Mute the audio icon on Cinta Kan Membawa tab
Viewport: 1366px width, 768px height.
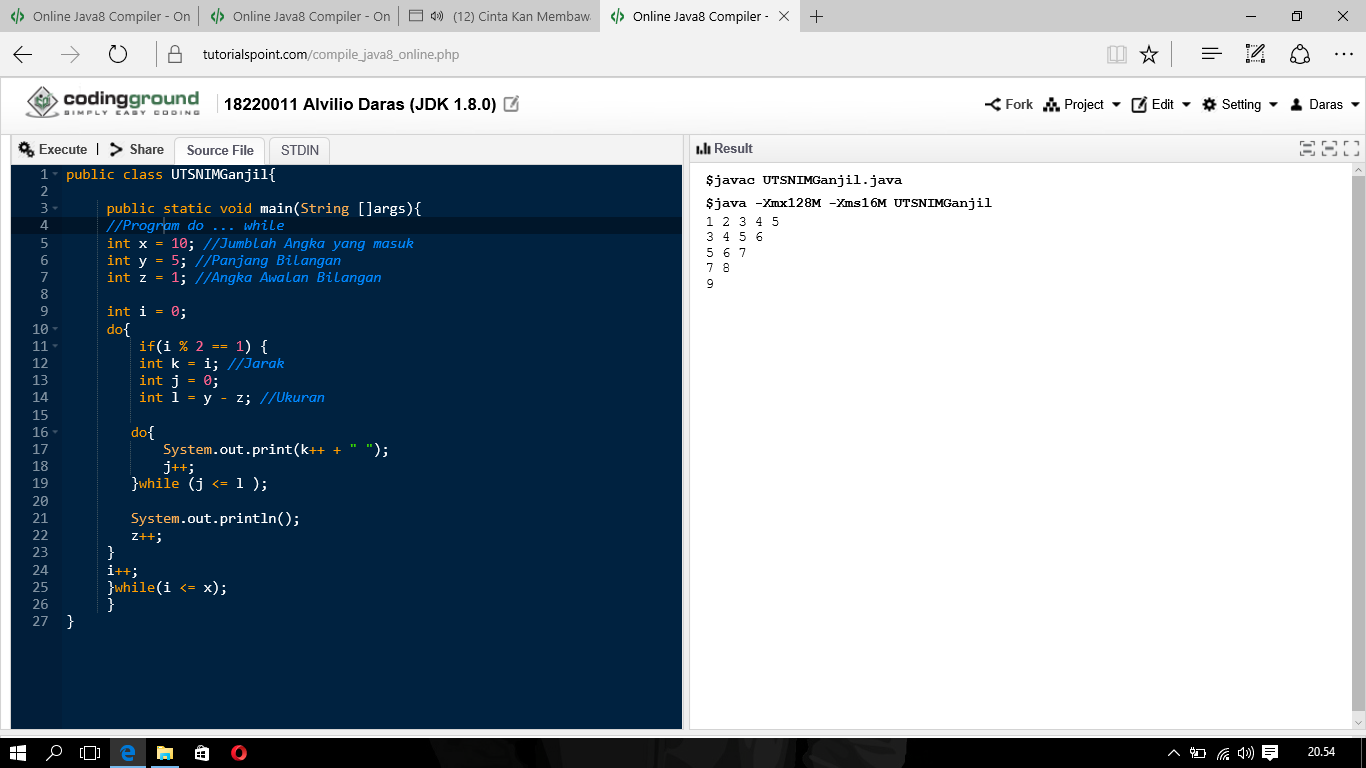437,16
